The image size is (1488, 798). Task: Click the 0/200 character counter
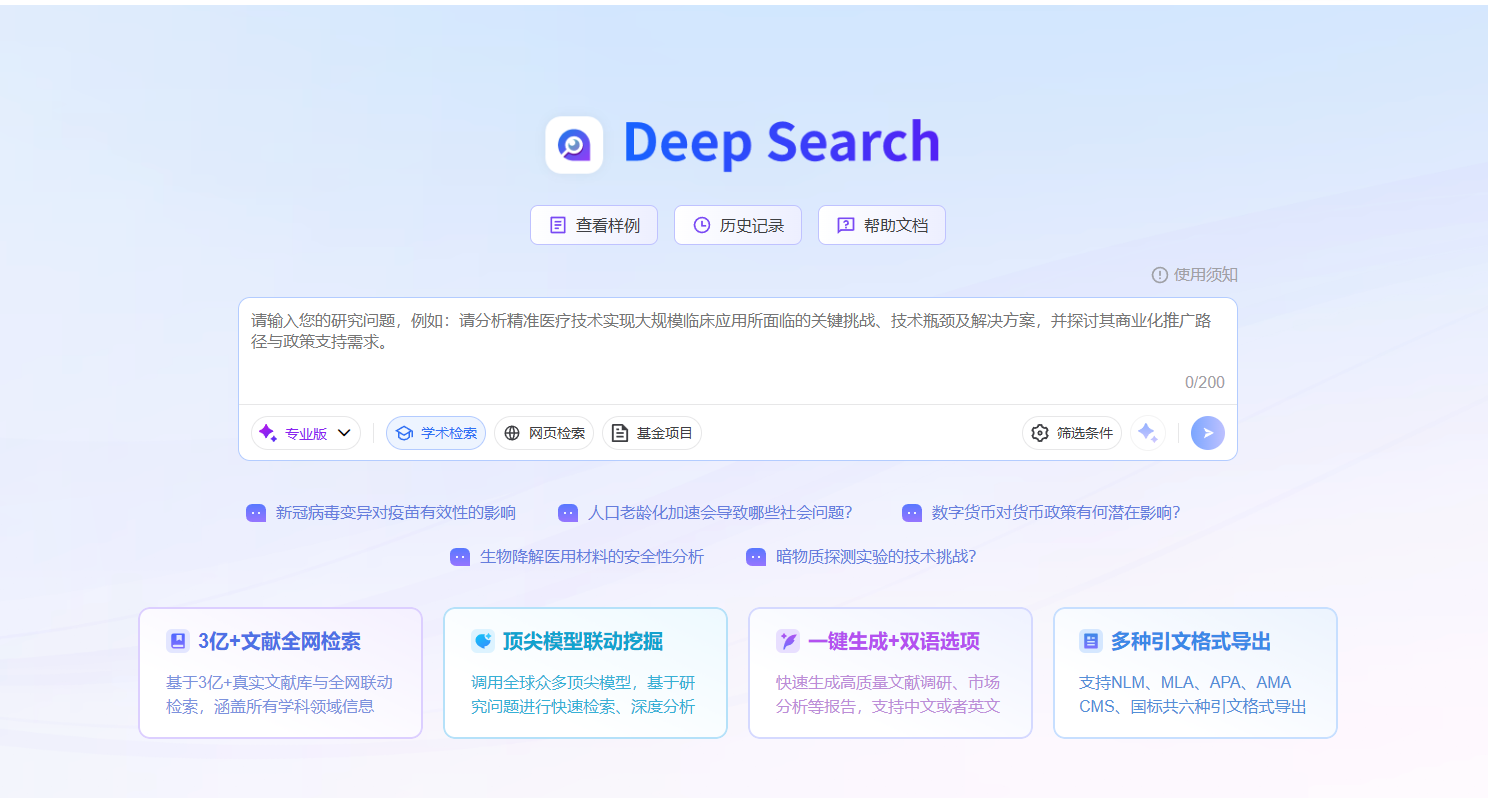pyautogui.click(x=1204, y=382)
